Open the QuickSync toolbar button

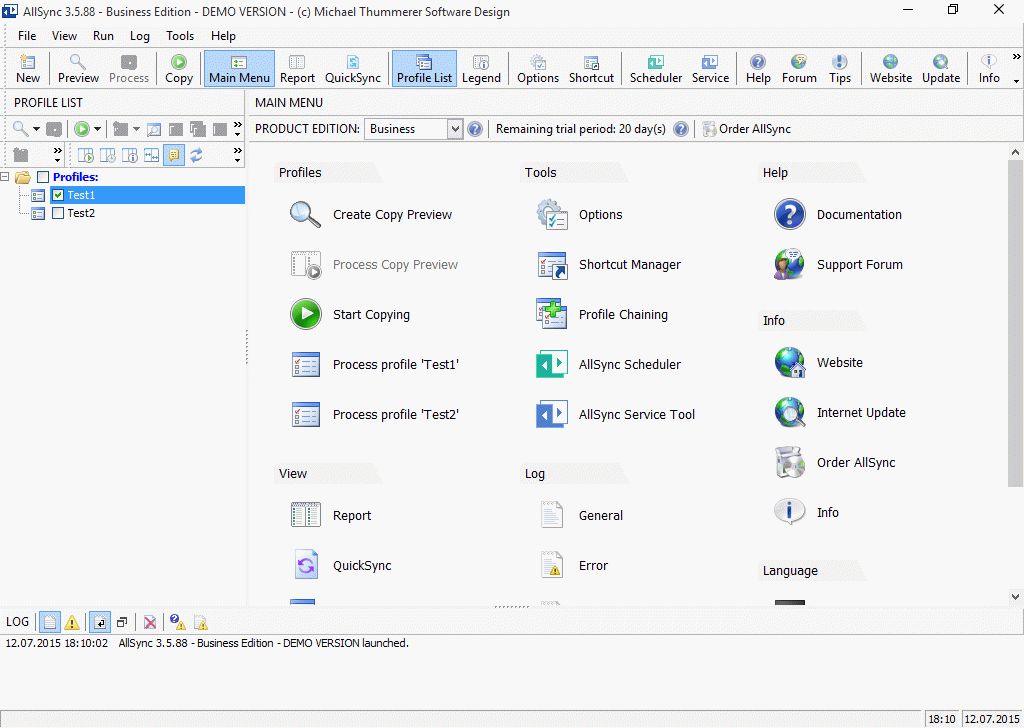pyautogui.click(x=352, y=67)
